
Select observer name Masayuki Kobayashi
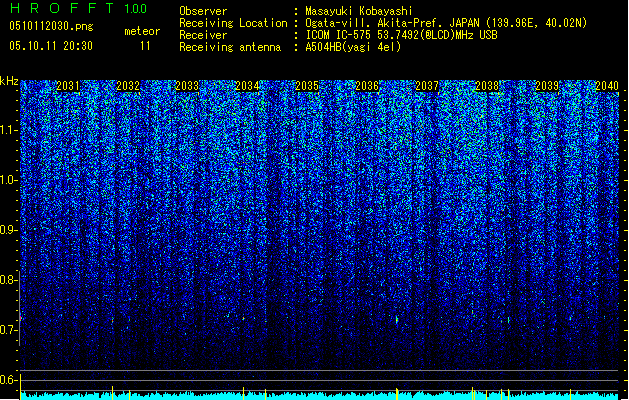tap(359, 11)
